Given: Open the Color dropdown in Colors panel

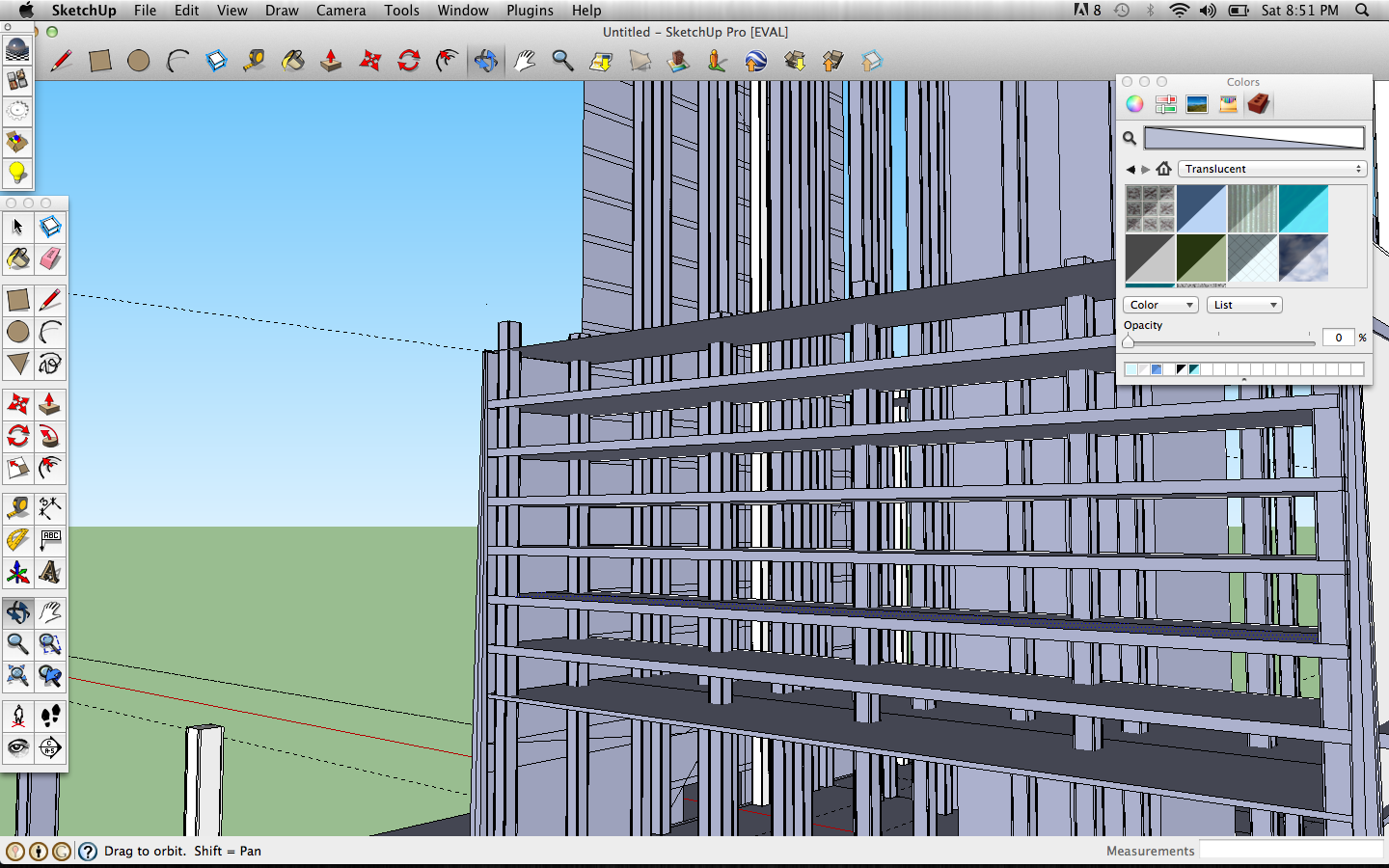Looking at the screenshot, I should coord(1159,305).
